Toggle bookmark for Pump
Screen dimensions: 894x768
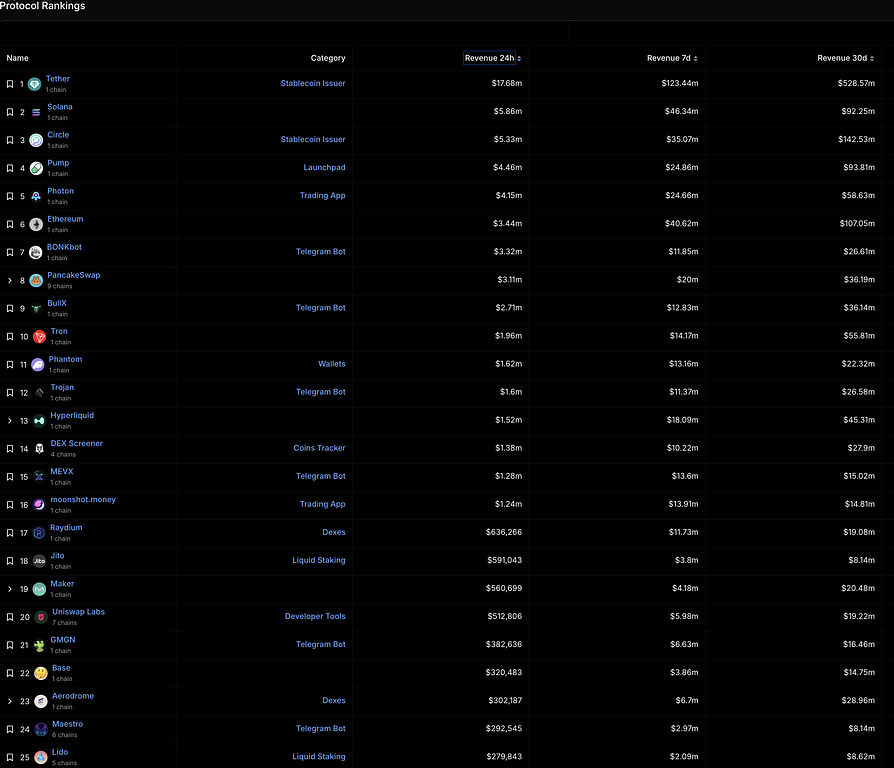(x=10, y=168)
